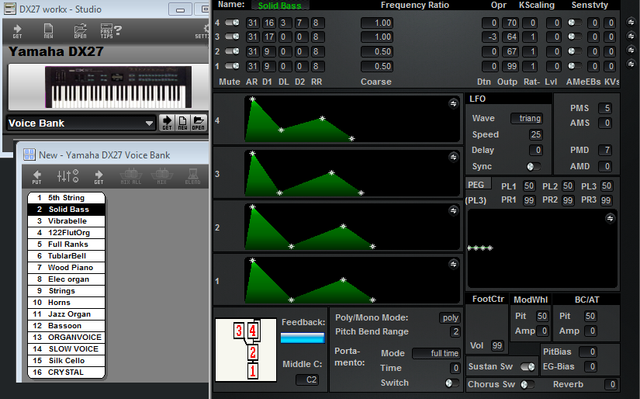Toggle Mute switch for operator 3
This screenshot has width=640, height=399.
tap(232, 37)
